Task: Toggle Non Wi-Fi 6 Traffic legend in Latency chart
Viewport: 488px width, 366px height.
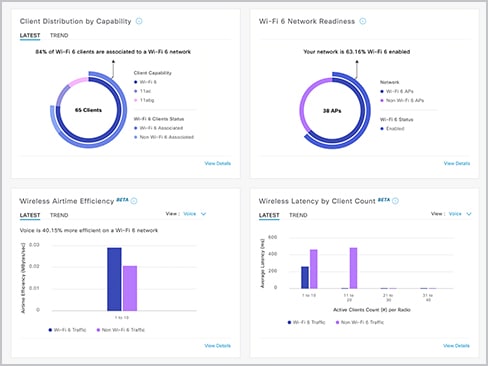Action: (x=360, y=322)
